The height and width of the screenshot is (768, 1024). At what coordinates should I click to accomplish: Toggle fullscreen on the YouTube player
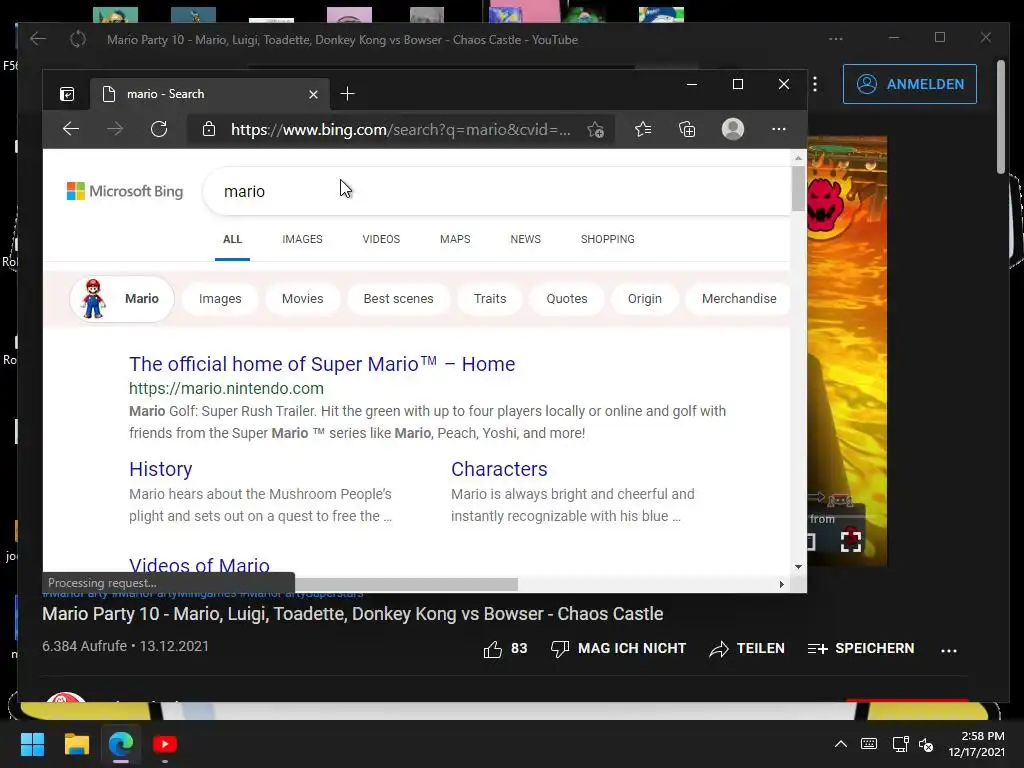click(x=850, y=541)
